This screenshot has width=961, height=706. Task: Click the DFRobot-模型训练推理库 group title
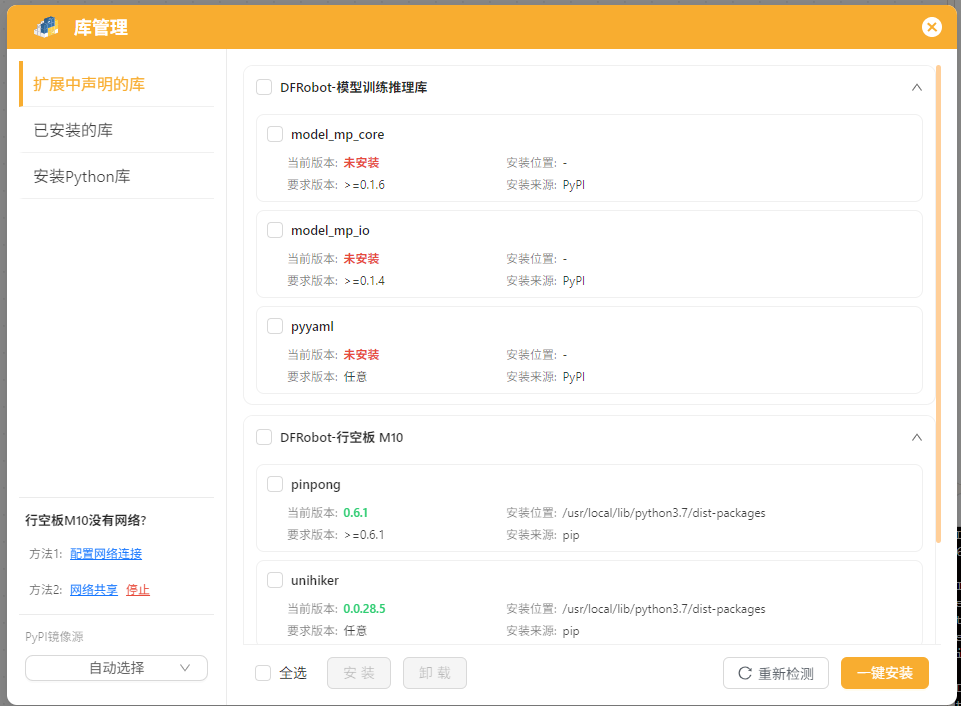[354, 87]
